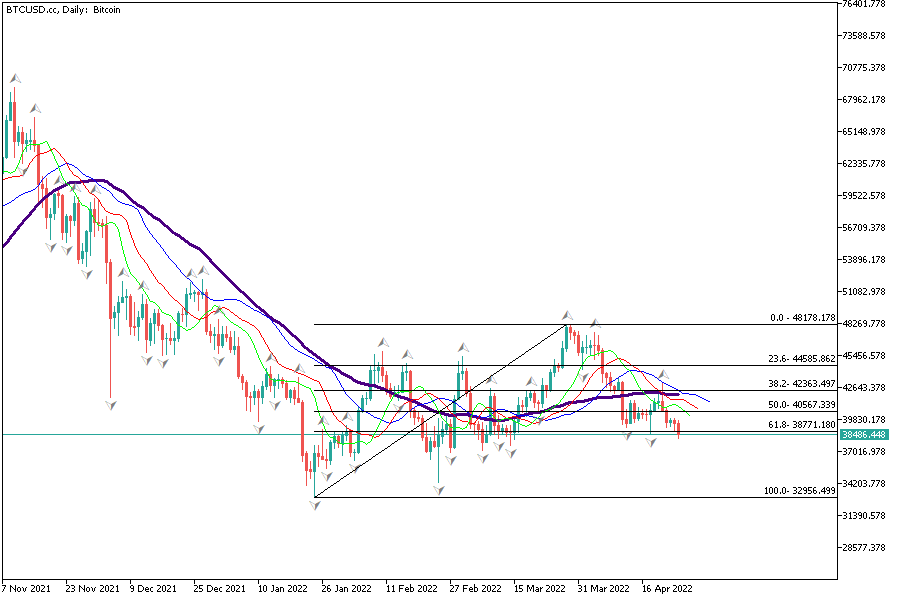Select the up fractal above the late December peak
Screen dimensions: 900x600
pos(203,270)
